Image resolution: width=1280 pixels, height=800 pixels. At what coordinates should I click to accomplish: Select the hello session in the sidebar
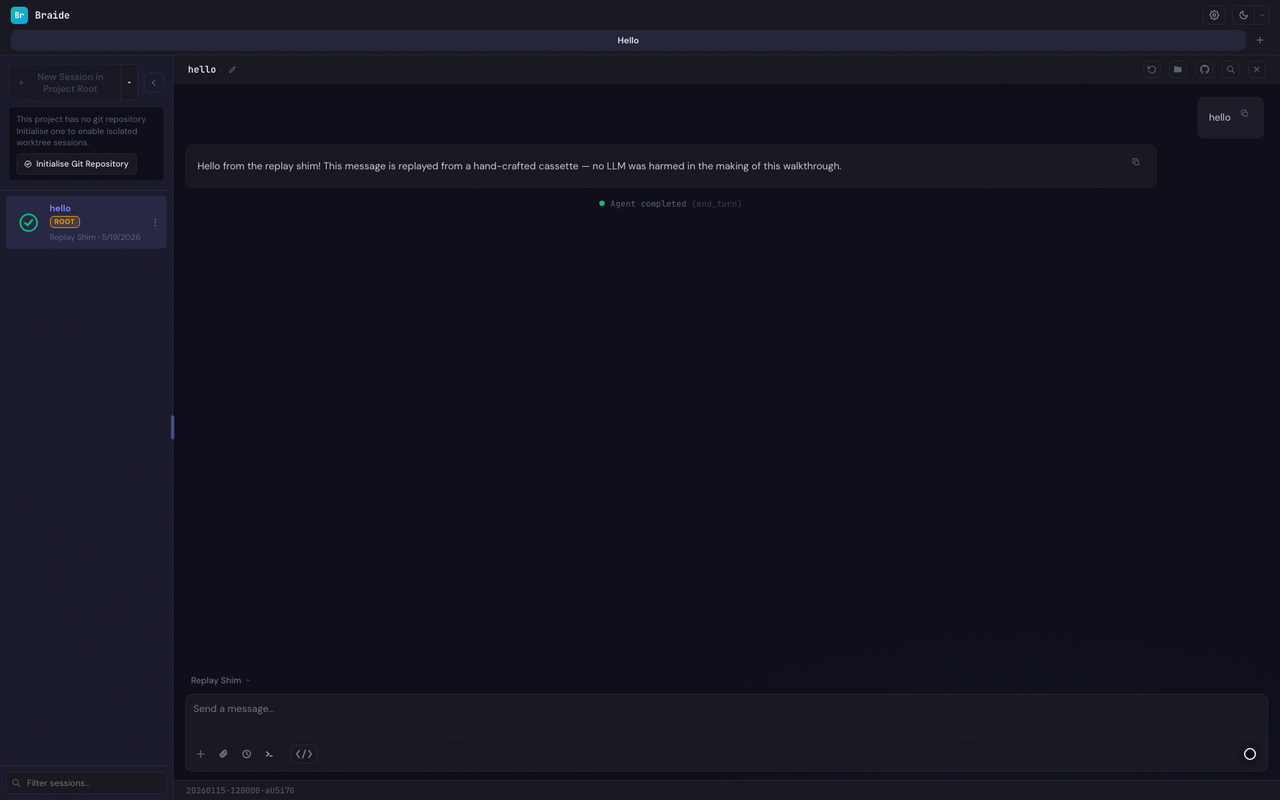[86, 222]
